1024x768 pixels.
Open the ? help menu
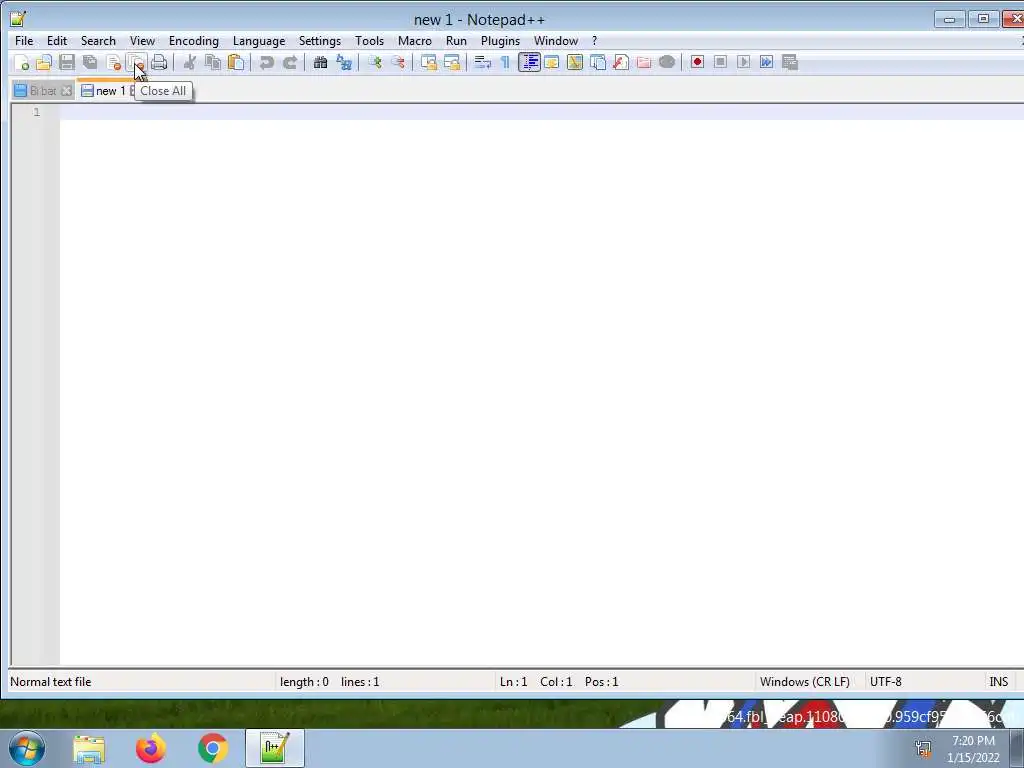(594, 40)
